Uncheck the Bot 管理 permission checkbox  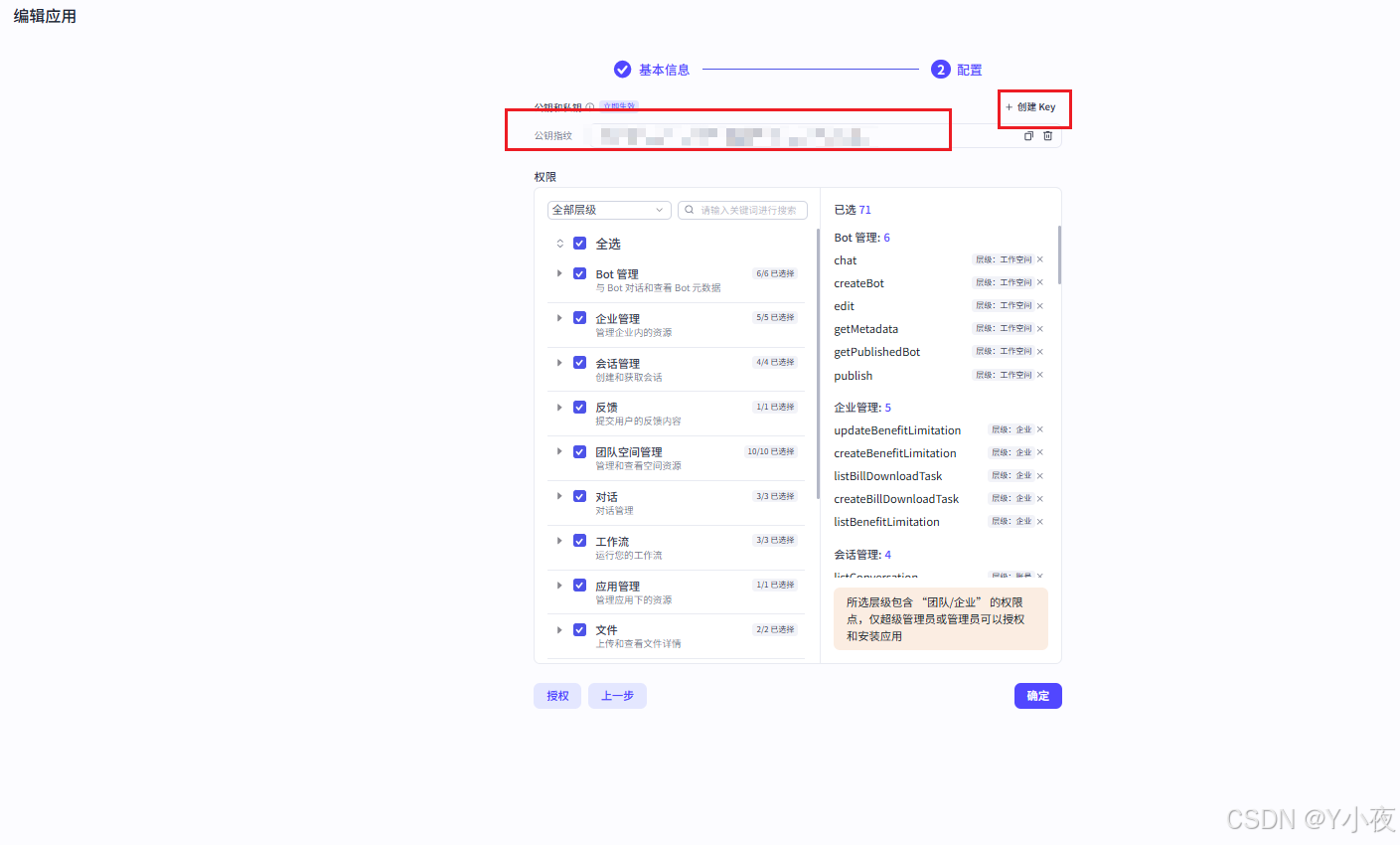pos(579,273)
